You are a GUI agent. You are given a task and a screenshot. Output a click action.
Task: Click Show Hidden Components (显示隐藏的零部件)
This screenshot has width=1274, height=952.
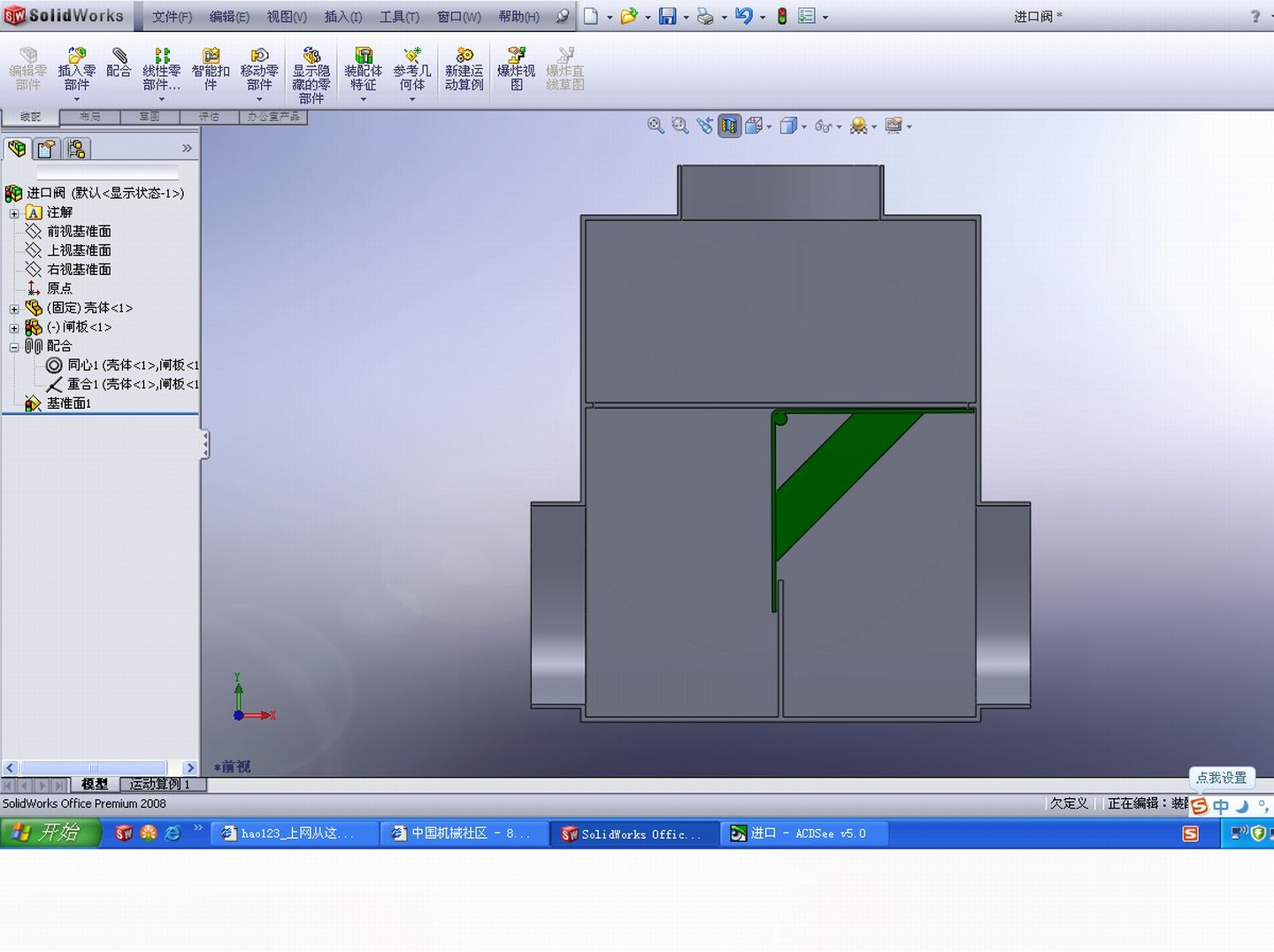click(x=311, y=75)
